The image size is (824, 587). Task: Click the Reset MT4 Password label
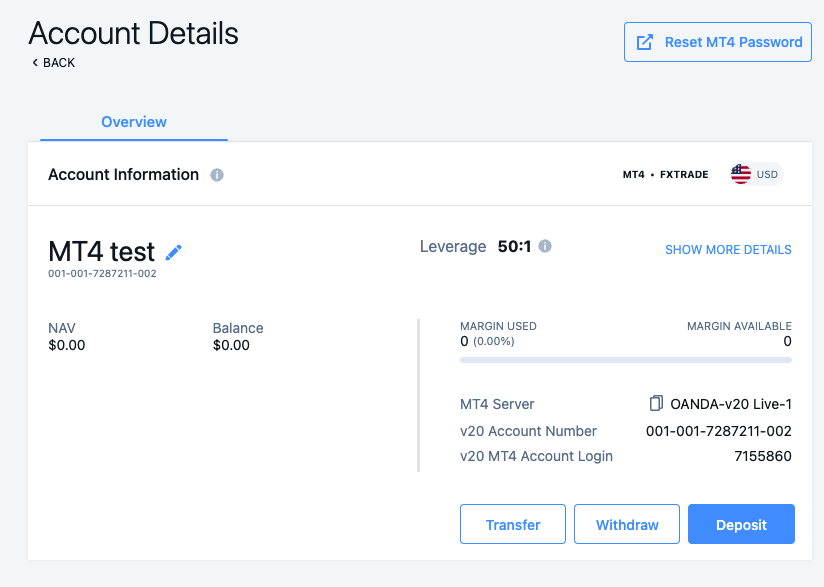tap(734, 42)
